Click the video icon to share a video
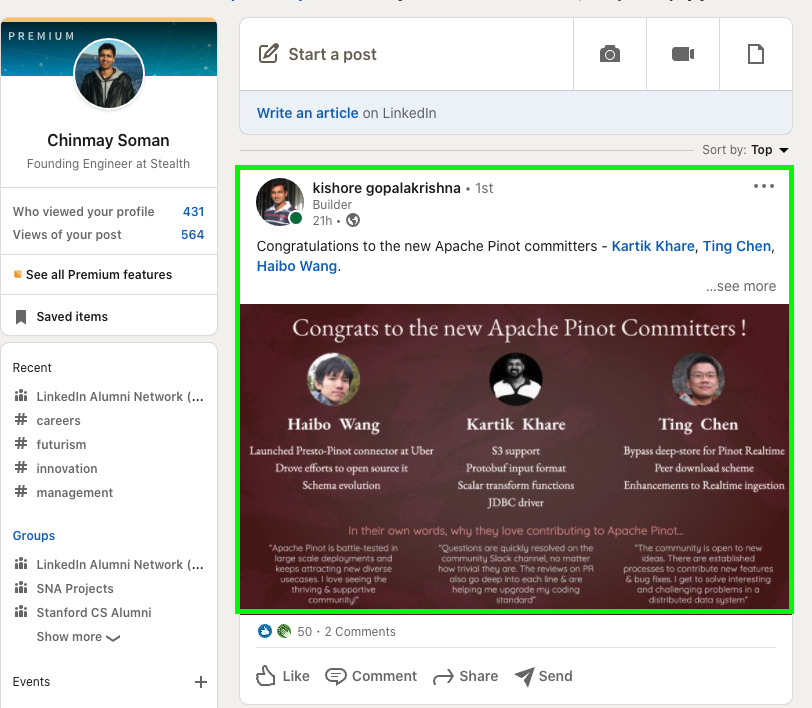Viewport: 812px width, 708px height. click(x=683, y=54)
